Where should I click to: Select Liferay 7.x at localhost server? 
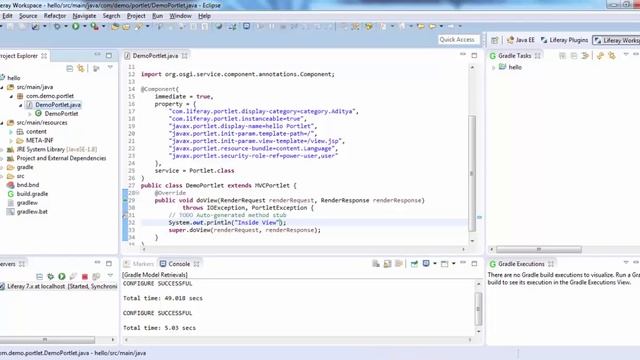[58, 287]
